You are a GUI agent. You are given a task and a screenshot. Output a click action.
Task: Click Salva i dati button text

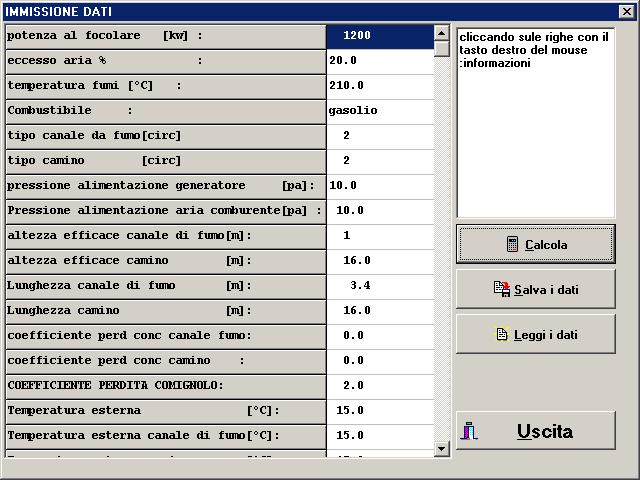tap(546, 289)
